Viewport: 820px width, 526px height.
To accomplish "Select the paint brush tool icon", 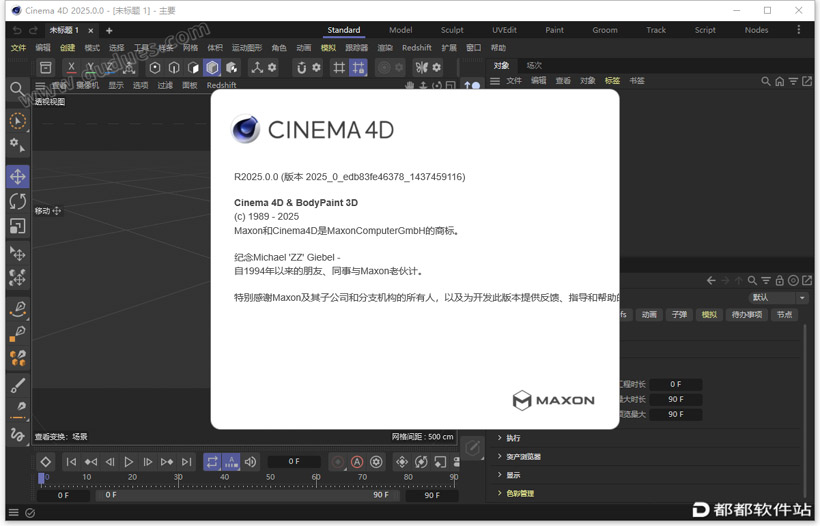I will [x=18, y=385].
